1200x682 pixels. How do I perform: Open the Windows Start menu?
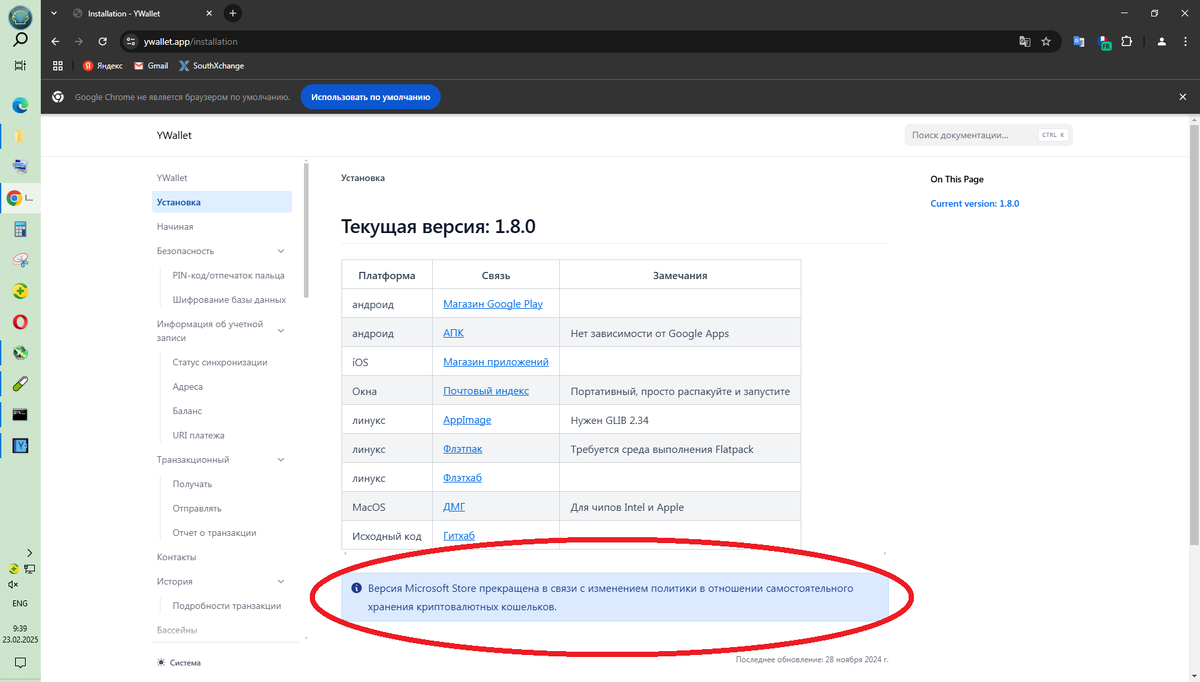20,17
